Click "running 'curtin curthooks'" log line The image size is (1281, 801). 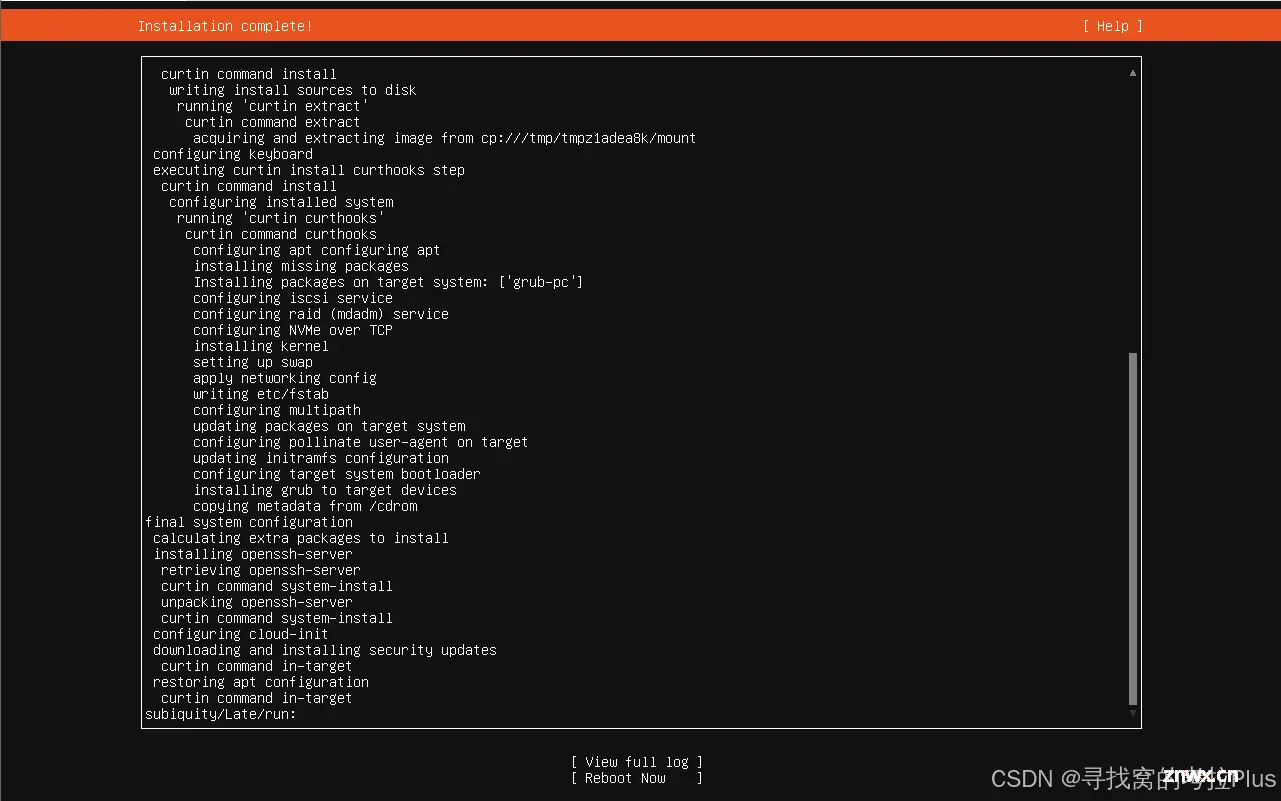click(x=281, y=218)
